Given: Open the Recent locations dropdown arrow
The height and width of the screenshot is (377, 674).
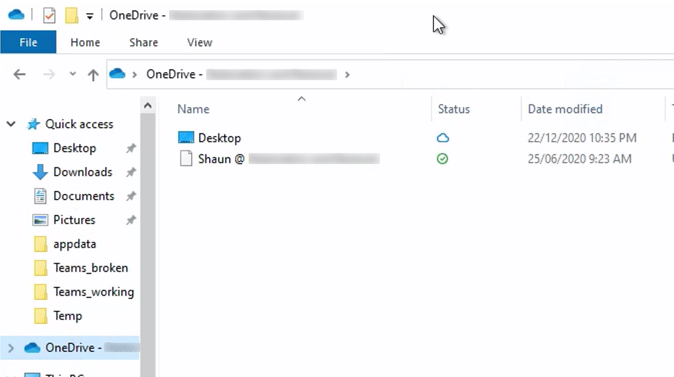Looking at the screenshot, I should click(73, 74).
